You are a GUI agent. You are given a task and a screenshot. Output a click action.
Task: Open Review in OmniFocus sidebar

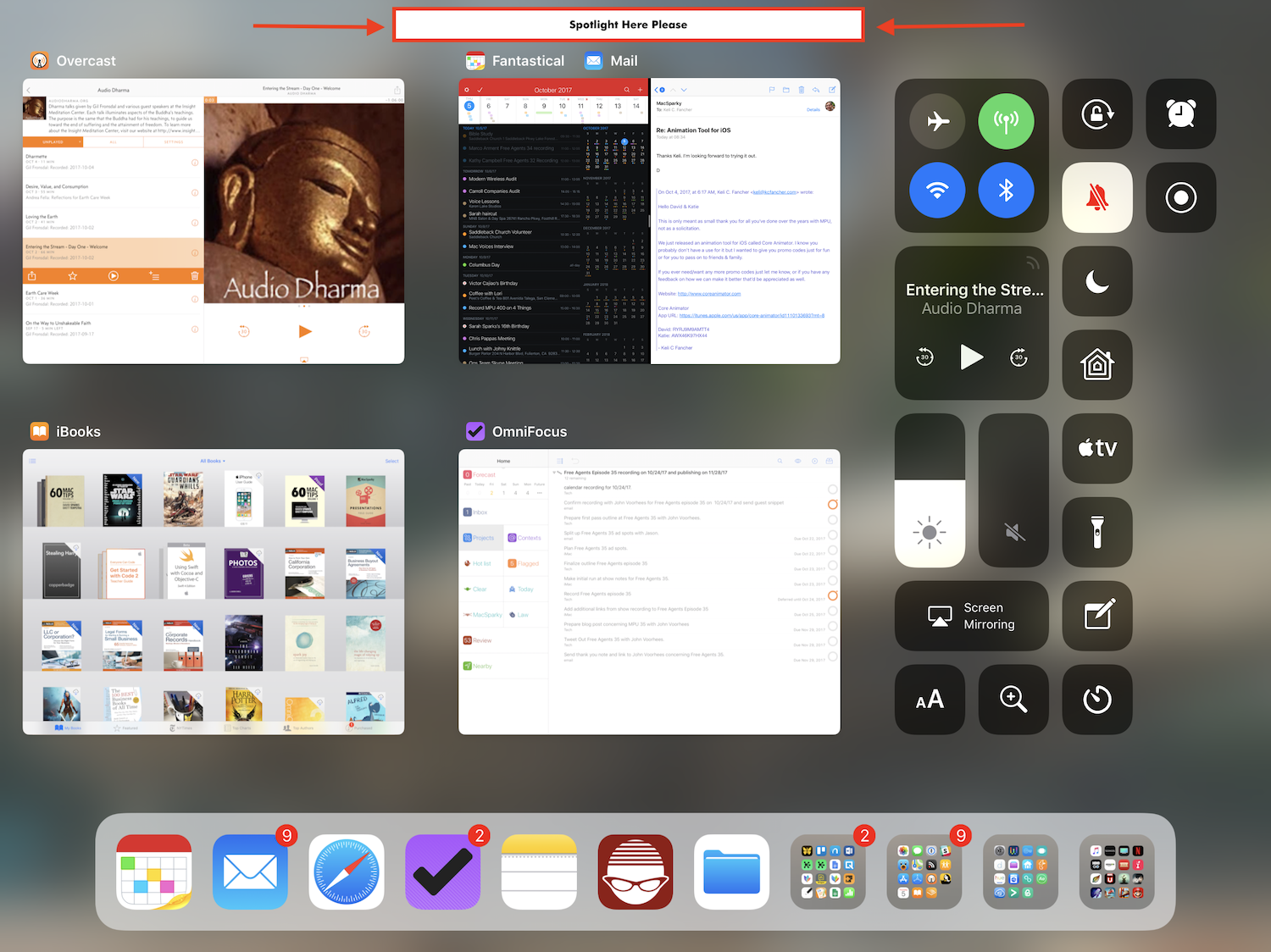click(x=477, y=640)
